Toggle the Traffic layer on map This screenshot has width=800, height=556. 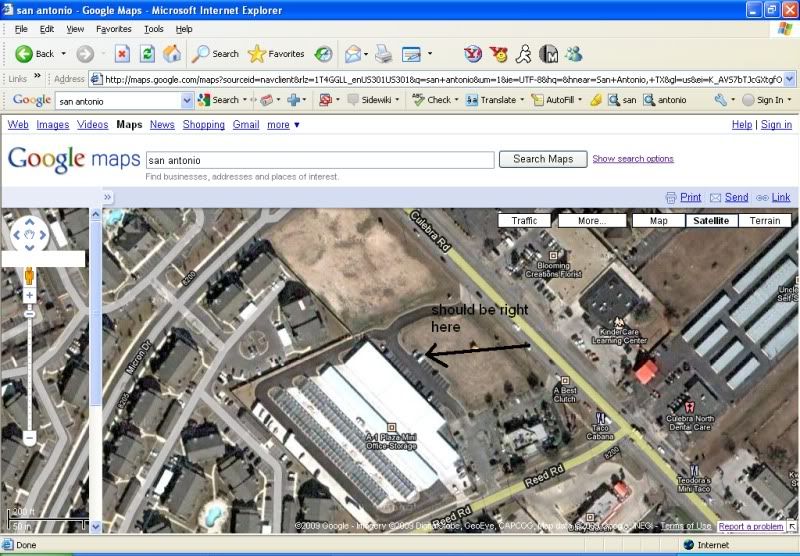(x=524, y=220)
